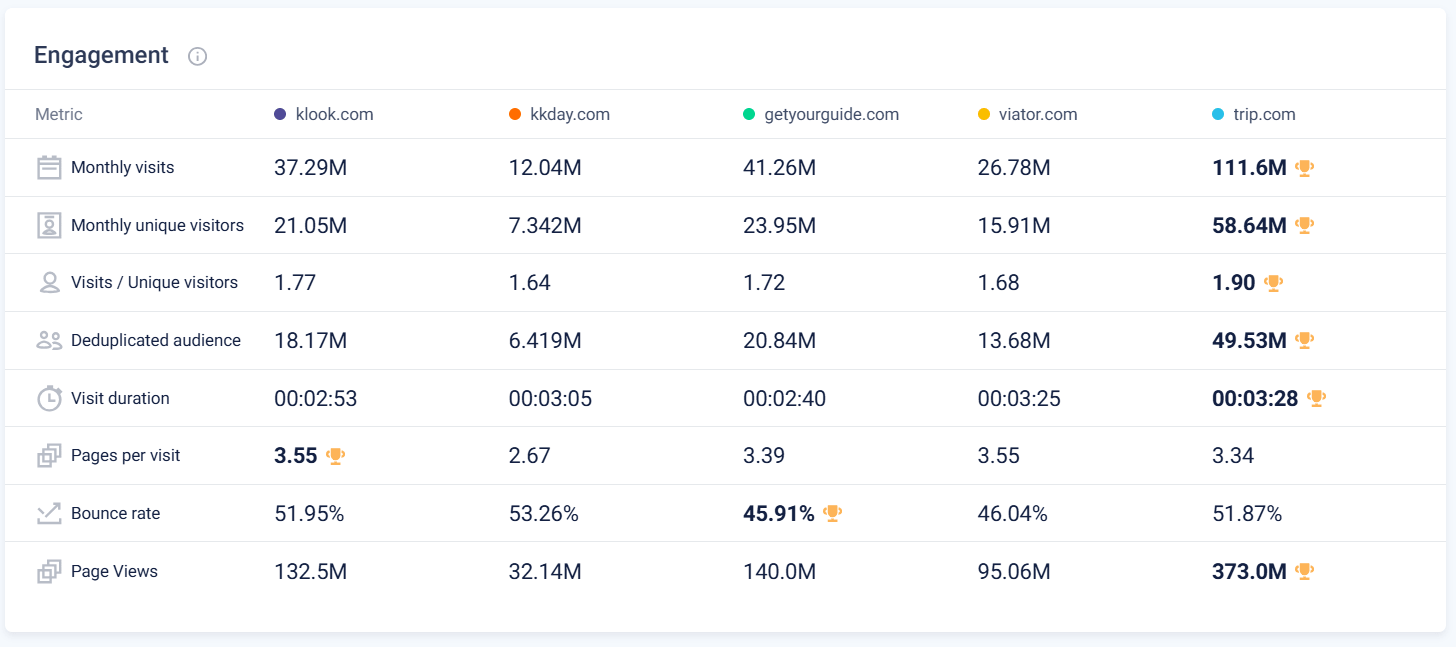Select the Bounce rate label
This screenshot has width=1456, height=647.
click(115, 513)
